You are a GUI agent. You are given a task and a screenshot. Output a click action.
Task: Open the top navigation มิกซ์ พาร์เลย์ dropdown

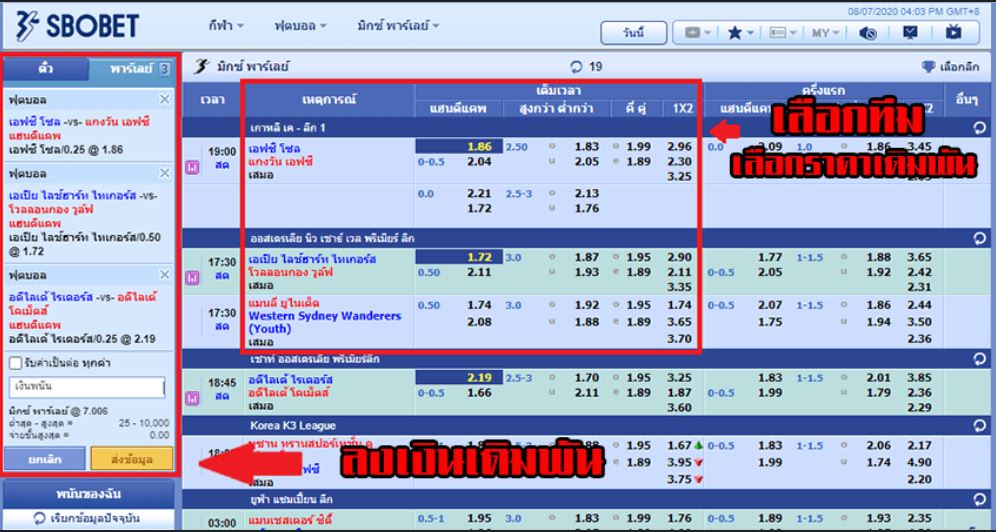(x=398, y=26)
